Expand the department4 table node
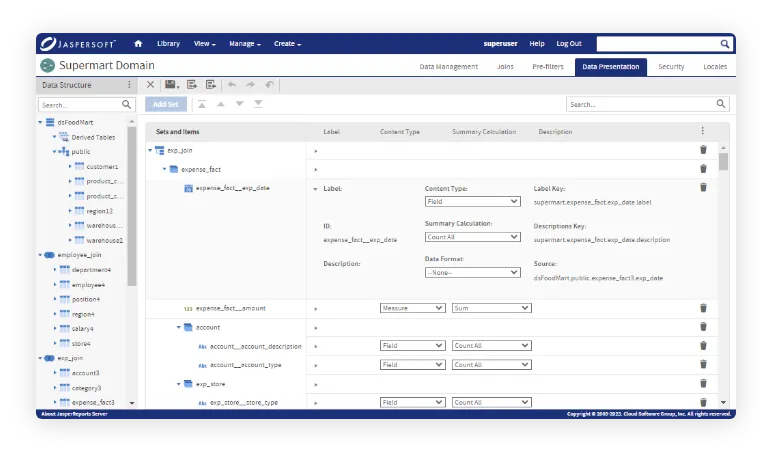Image resolution: width=772 pixels, height=458 pixels. pyautogui.click(x=55, y=270)
